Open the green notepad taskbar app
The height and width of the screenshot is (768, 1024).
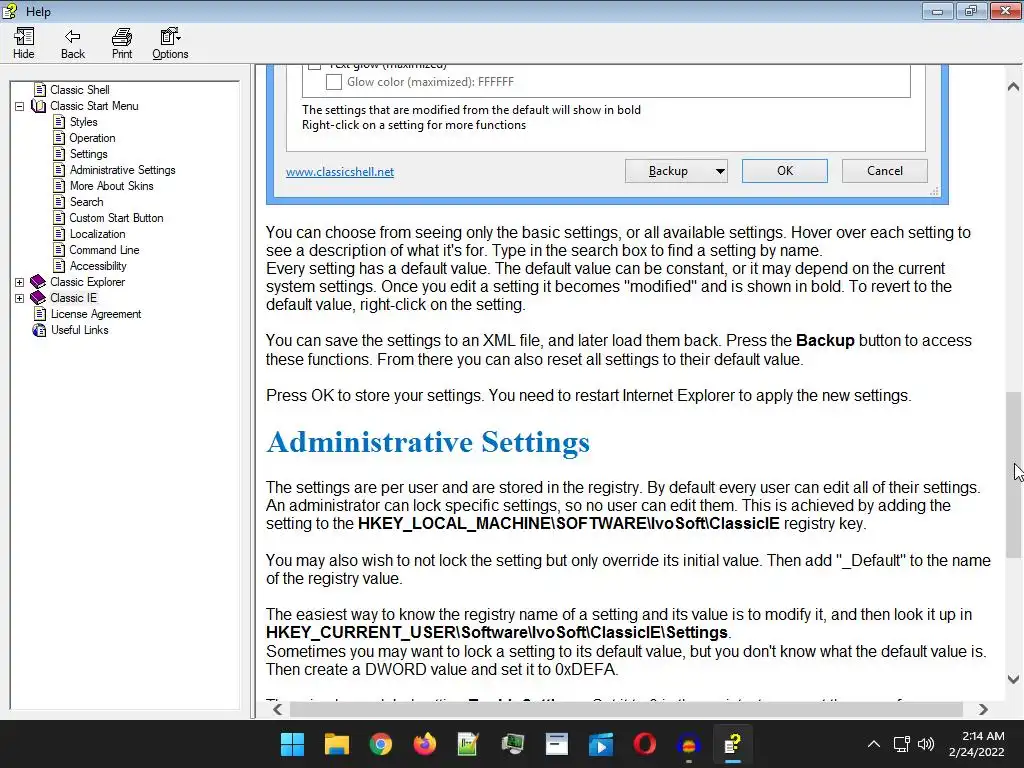(x=468, y=744)
